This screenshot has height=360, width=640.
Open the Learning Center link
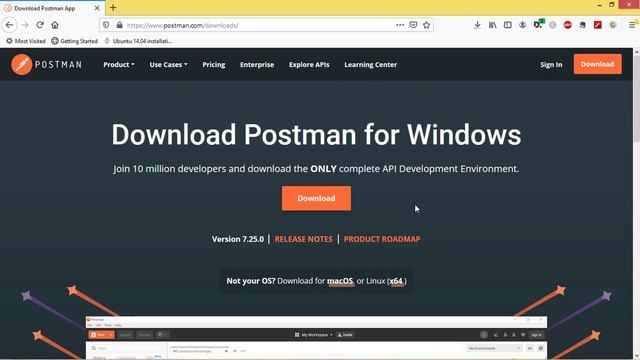(x=371, y=64)
